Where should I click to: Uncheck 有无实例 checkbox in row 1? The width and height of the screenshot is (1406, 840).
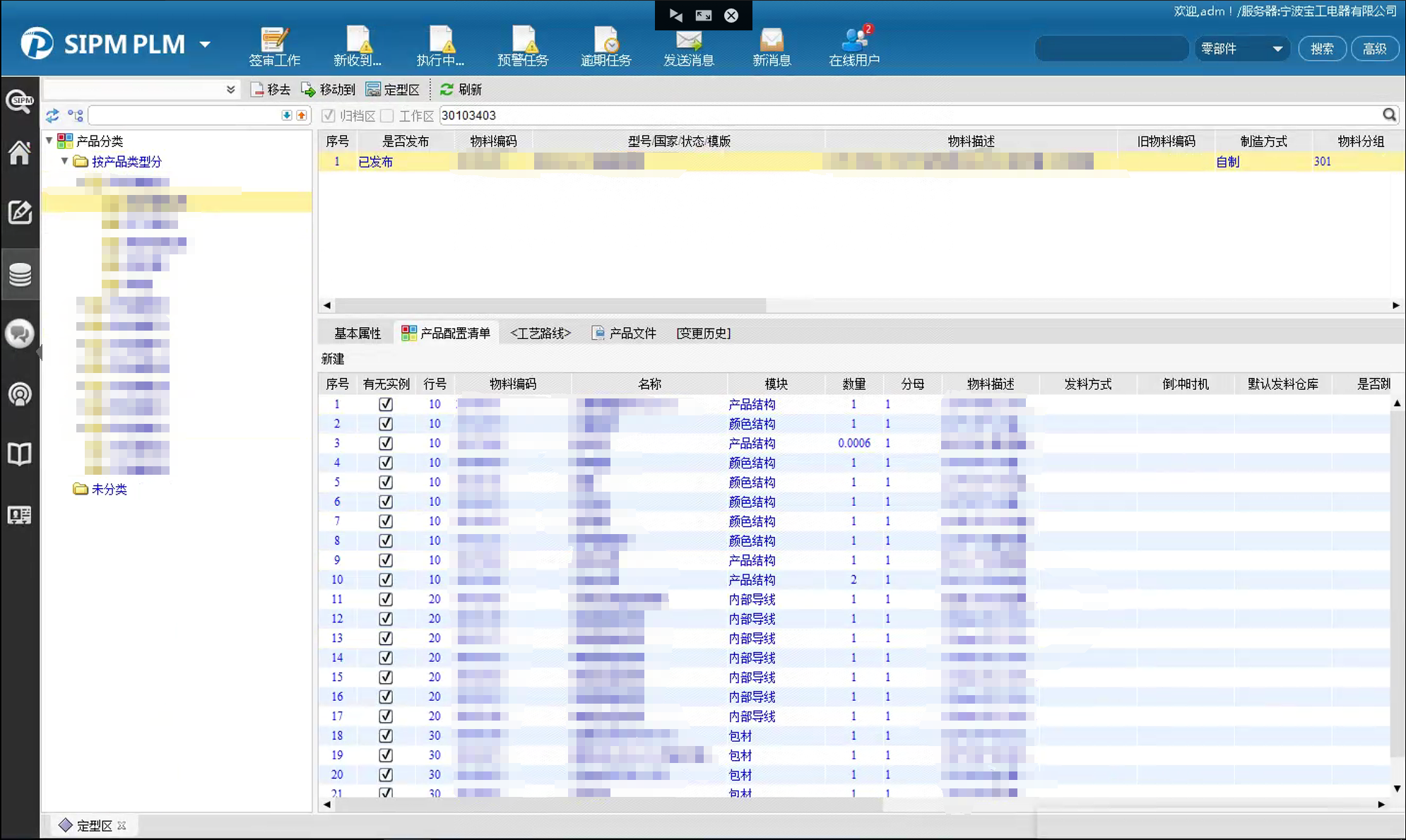(386, 404)
